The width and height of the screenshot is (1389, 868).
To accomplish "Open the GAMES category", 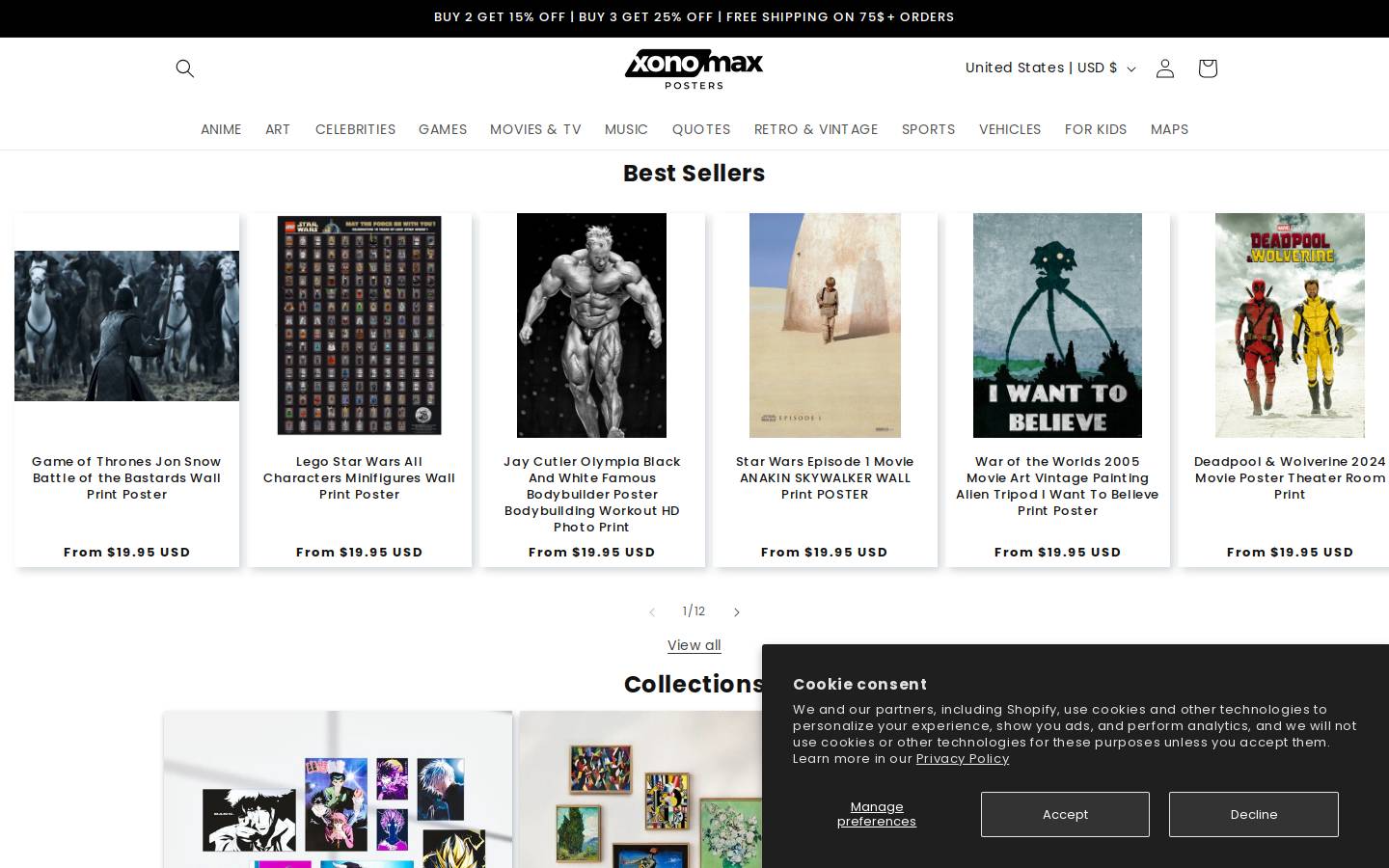I will click(x=443, y=129).
